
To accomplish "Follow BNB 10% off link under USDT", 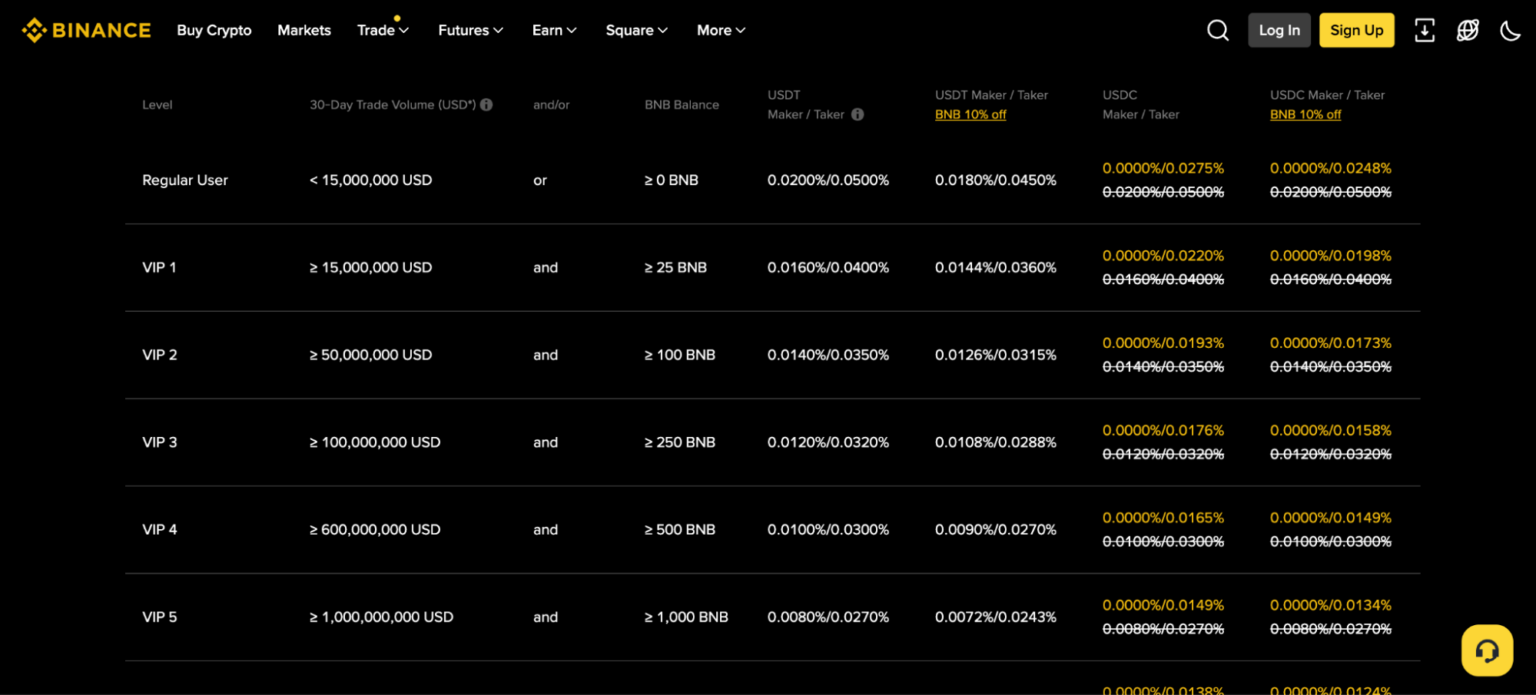I will [970, 115].
